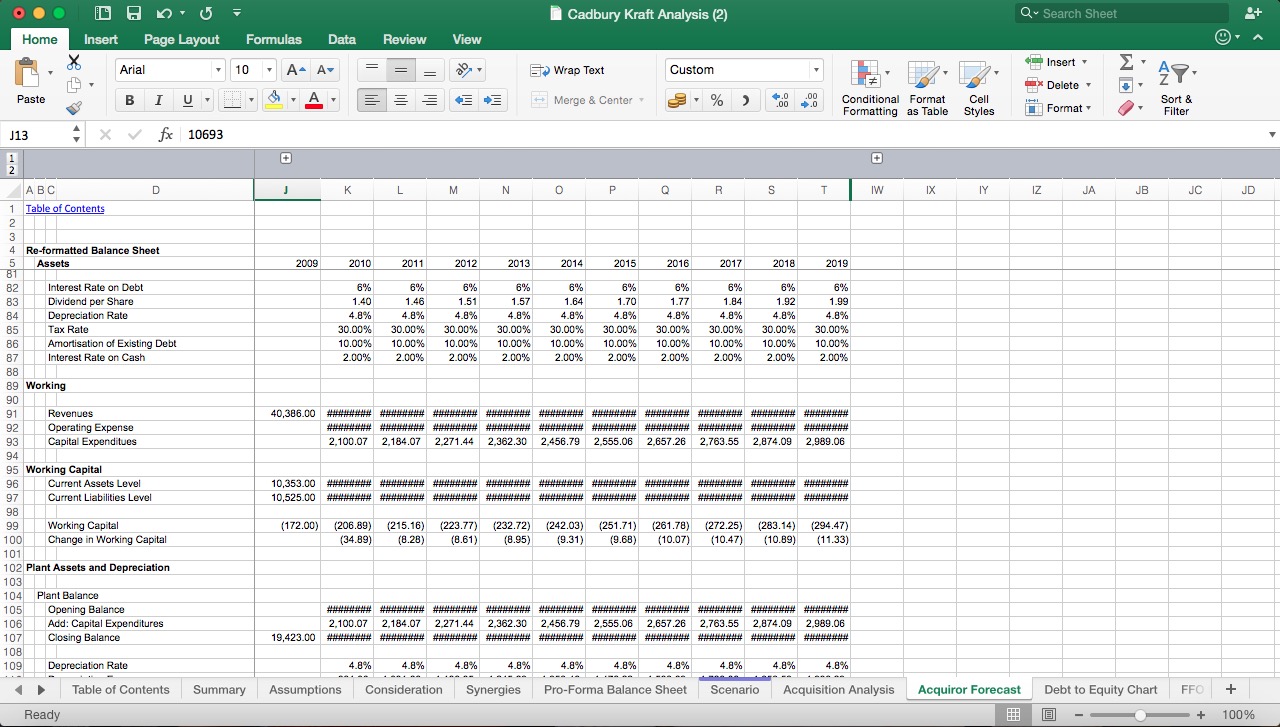Click the Cut scissors icon
1280x727 pixels.
tap(74, 62)
